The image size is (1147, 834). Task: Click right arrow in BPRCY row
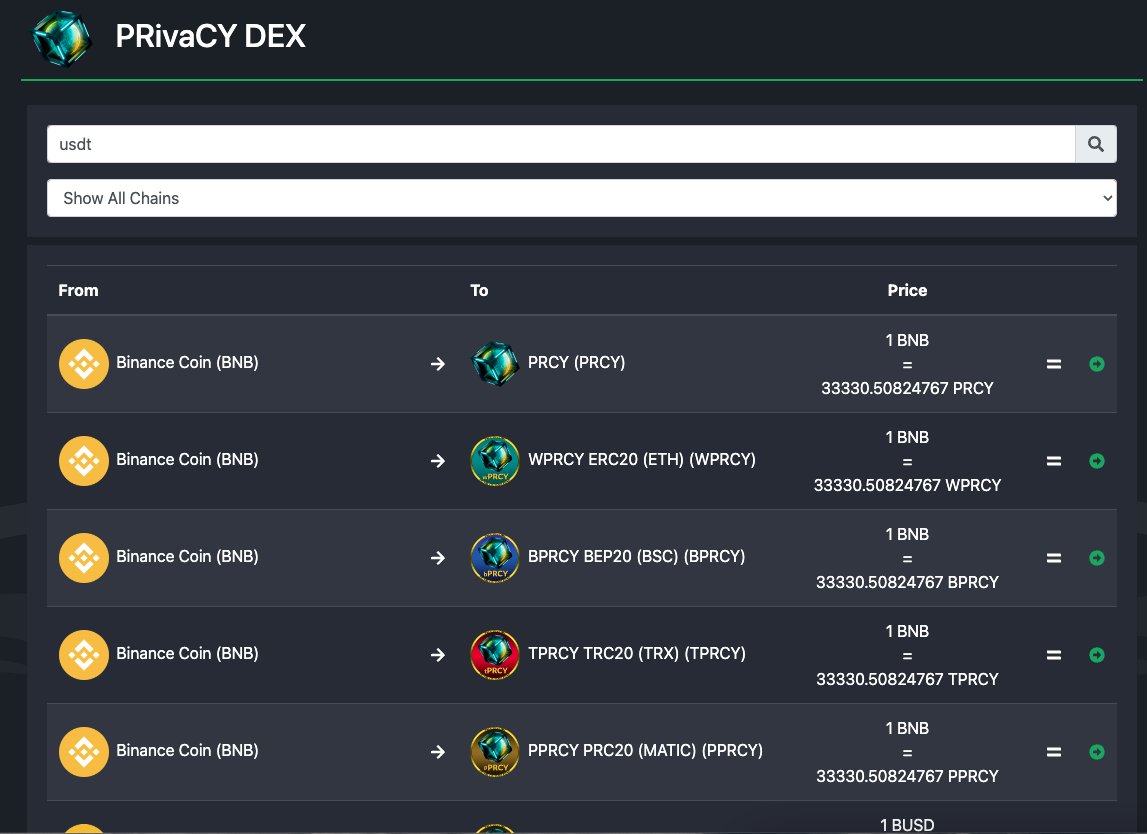[x=437, y=558]
